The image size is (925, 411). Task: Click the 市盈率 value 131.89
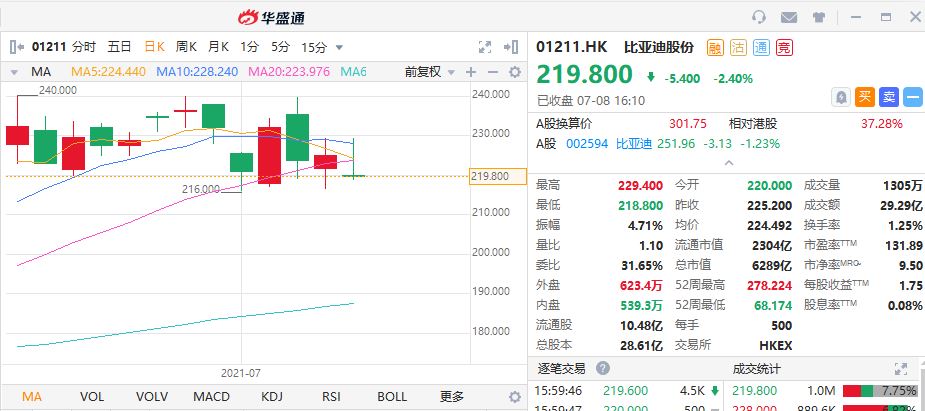(905, 245)
